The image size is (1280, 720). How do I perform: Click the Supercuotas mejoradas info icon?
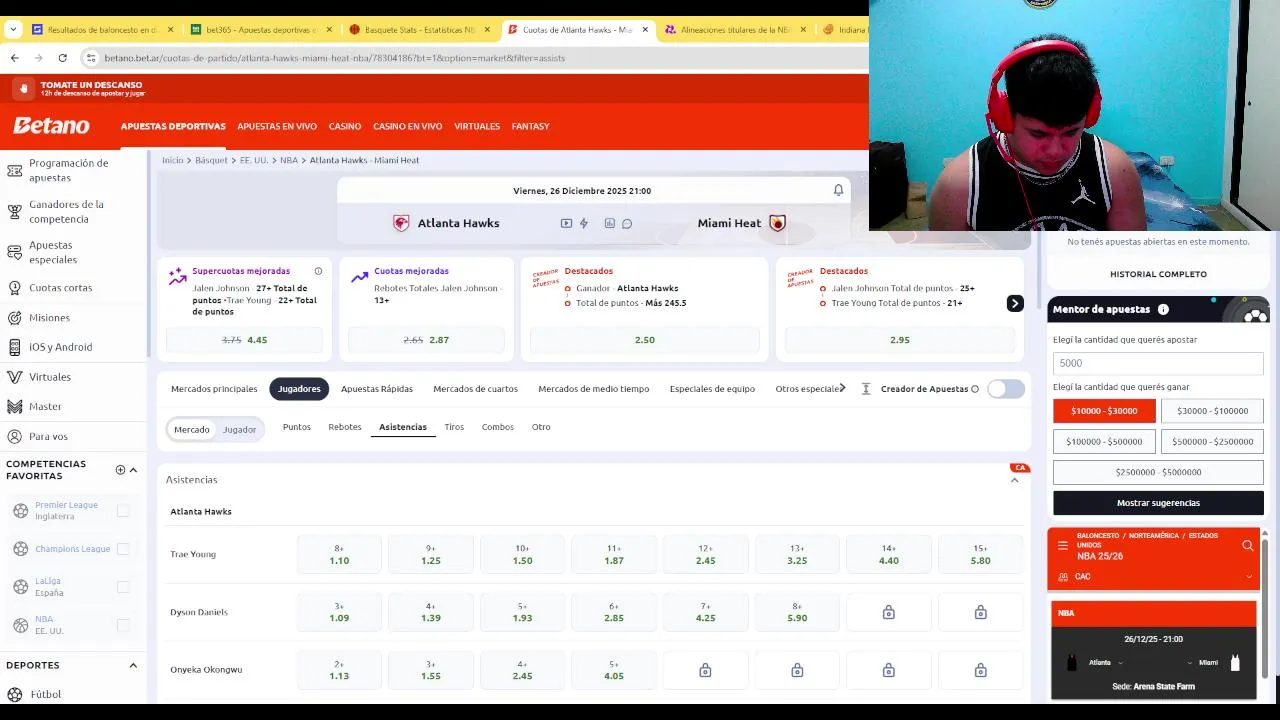click(x=318, y=271)
